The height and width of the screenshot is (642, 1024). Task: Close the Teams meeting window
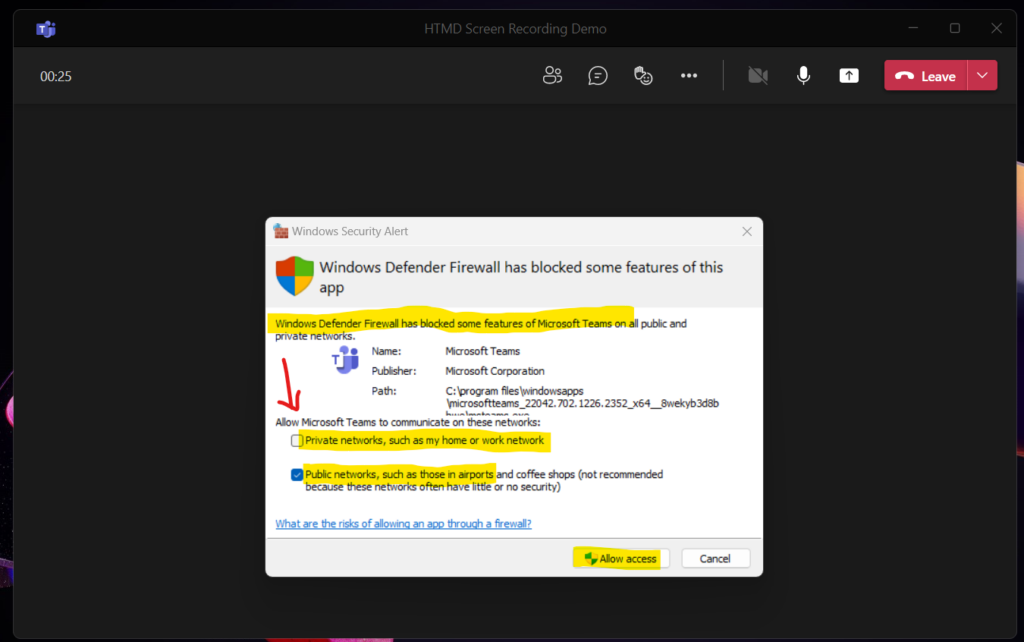997,28
